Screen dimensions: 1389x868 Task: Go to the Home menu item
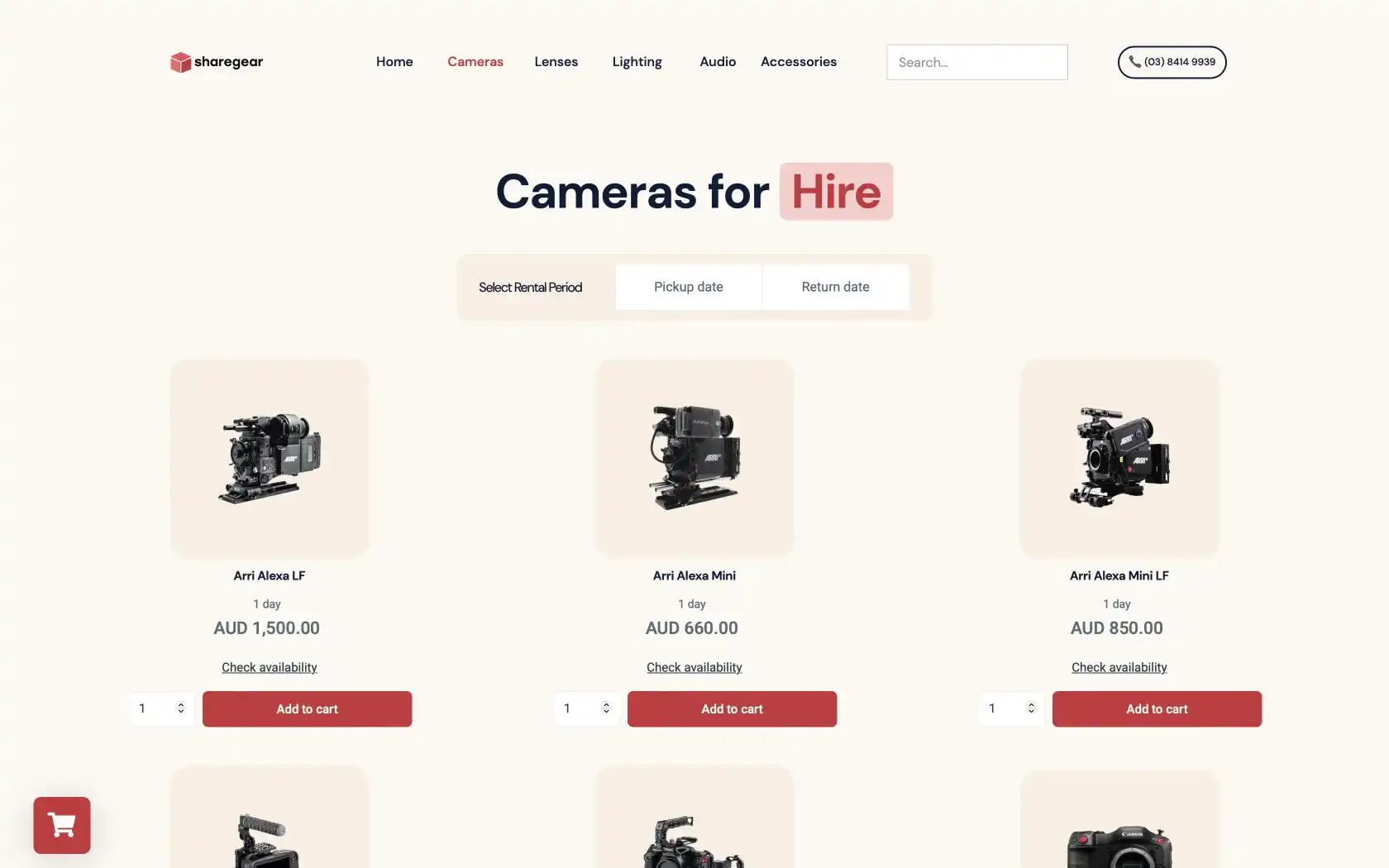[x=394, y=62]
